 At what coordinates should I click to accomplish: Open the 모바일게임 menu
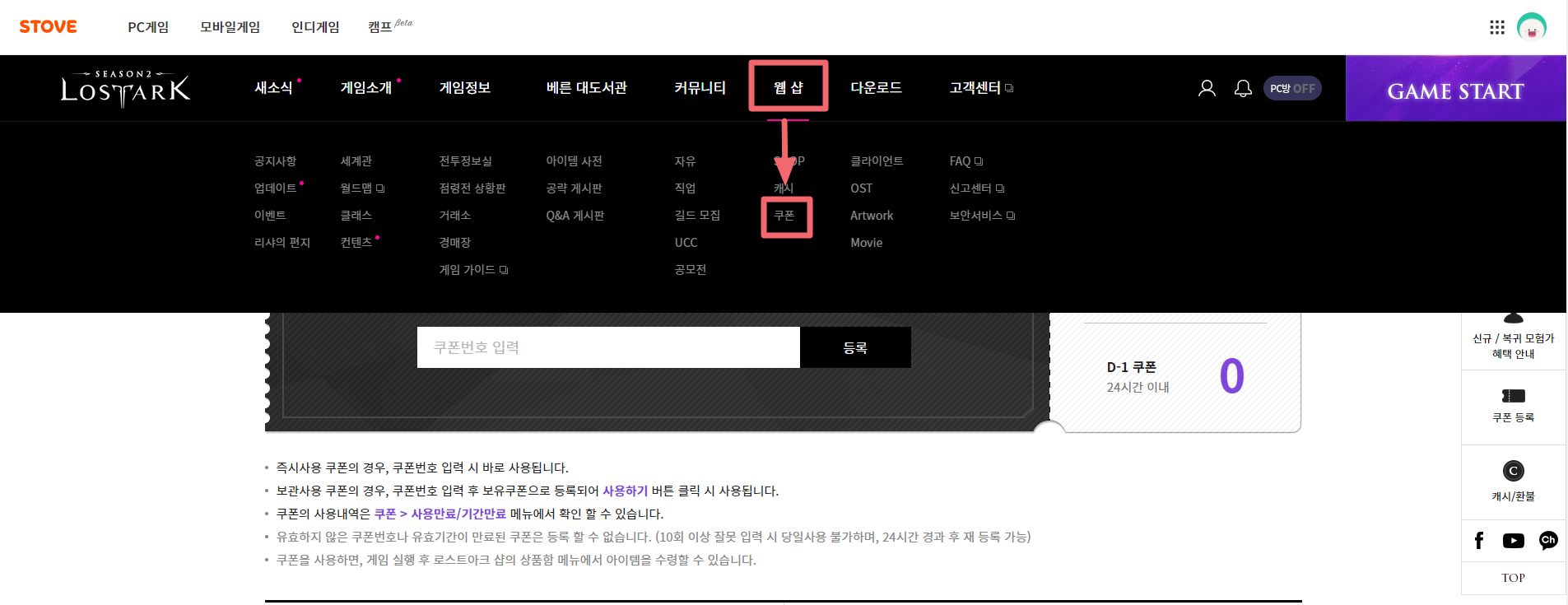coord(230,27)
